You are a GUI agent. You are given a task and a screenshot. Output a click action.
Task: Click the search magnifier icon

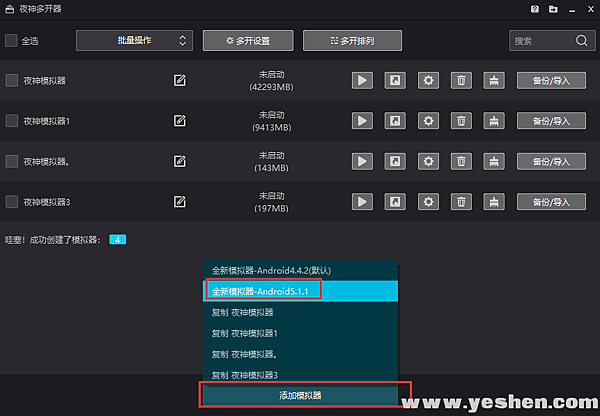582,40
